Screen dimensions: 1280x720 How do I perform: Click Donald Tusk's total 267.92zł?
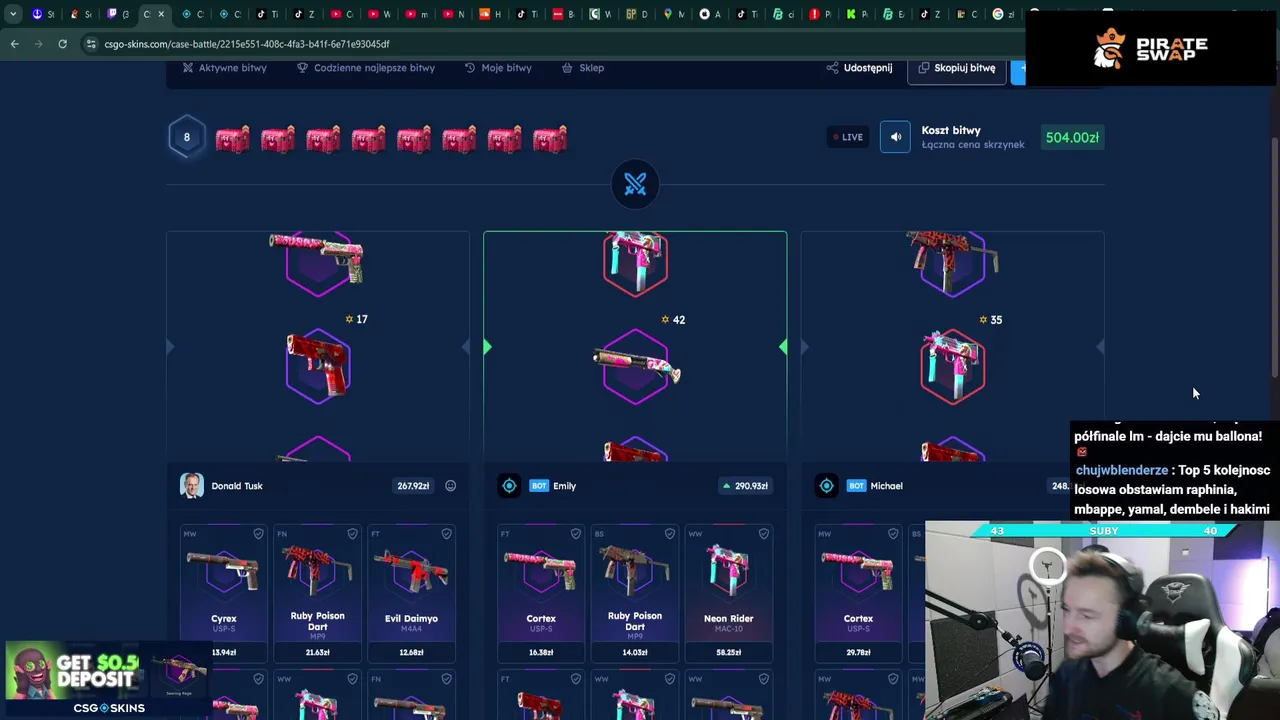click(413, 486)
